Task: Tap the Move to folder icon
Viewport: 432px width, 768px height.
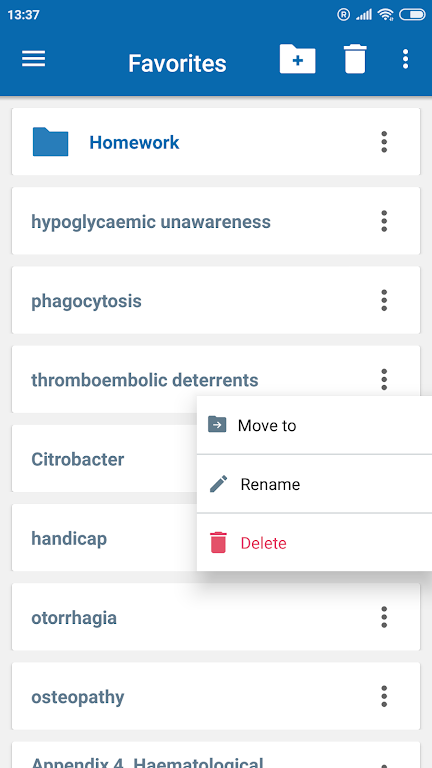Action: 217,424
